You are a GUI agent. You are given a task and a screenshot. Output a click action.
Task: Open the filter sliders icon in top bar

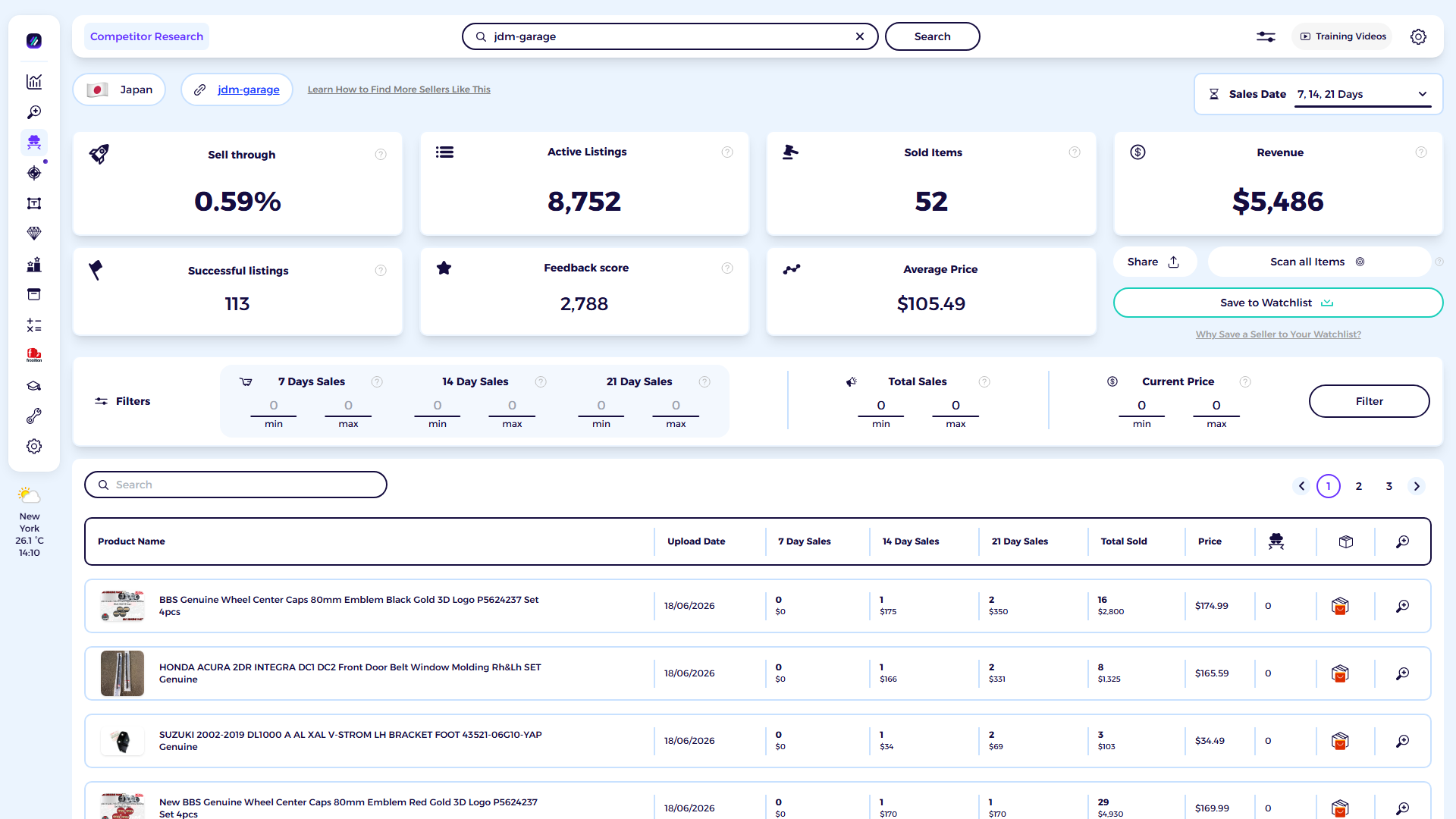click(x=1266, y=36)
